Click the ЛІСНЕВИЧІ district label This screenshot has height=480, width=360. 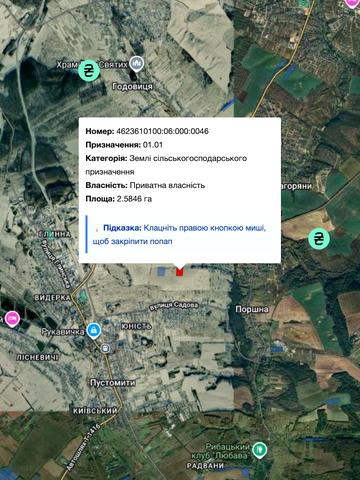(37, 357)
